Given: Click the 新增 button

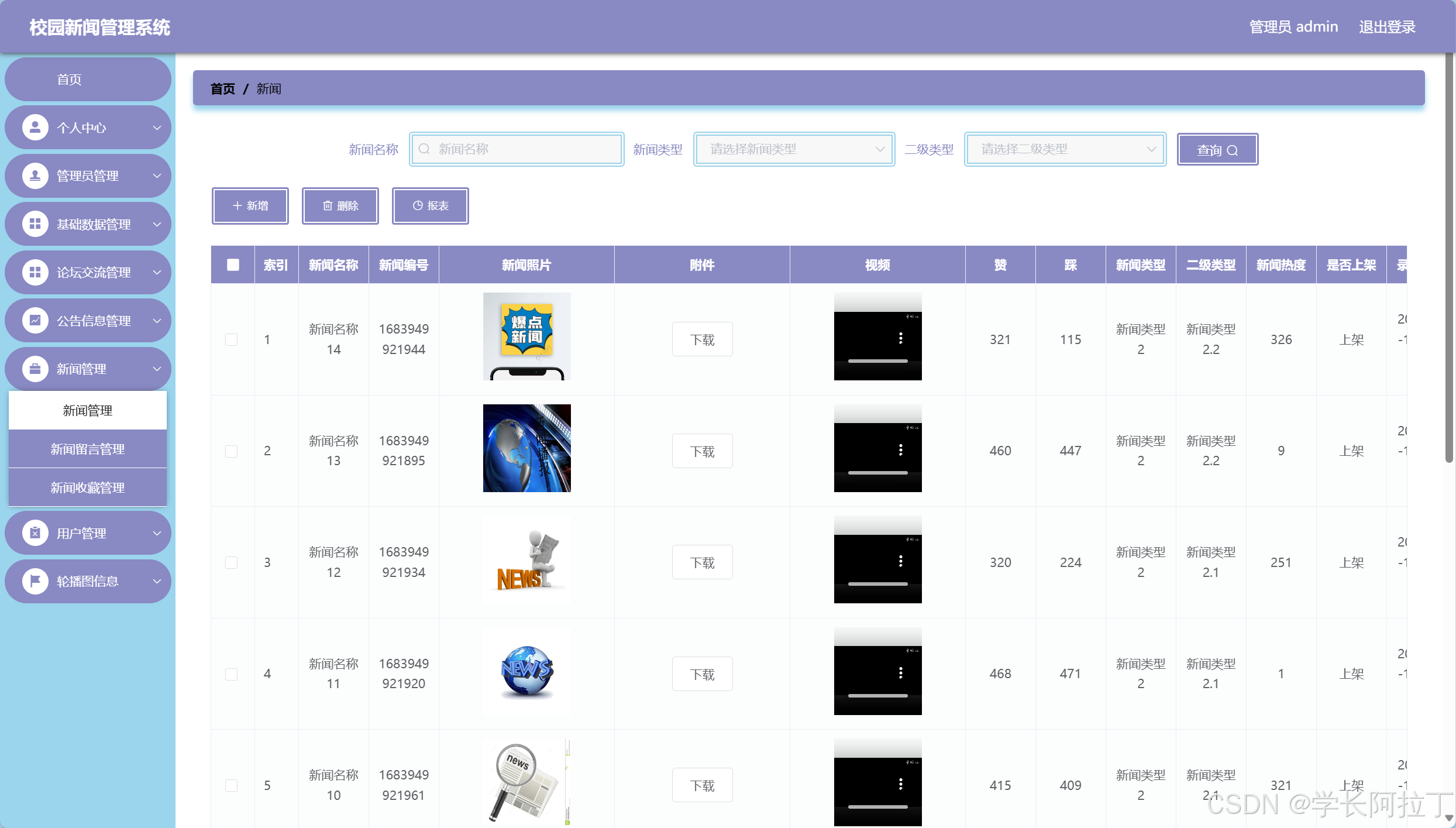Looking at the screenshot, I should click(x=250, y=206).
